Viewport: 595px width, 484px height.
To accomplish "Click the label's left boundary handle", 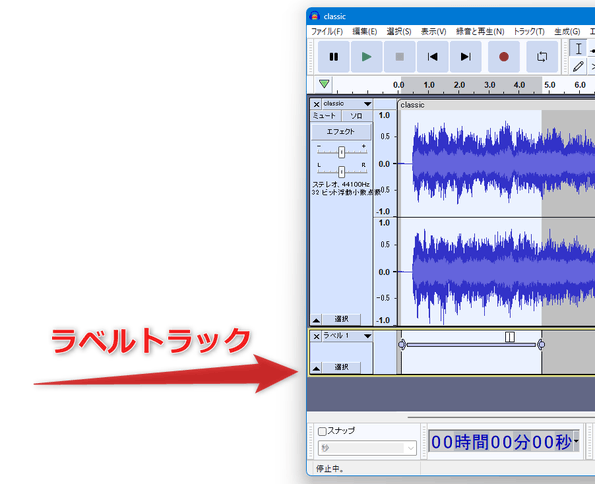I will coord(402,344).
